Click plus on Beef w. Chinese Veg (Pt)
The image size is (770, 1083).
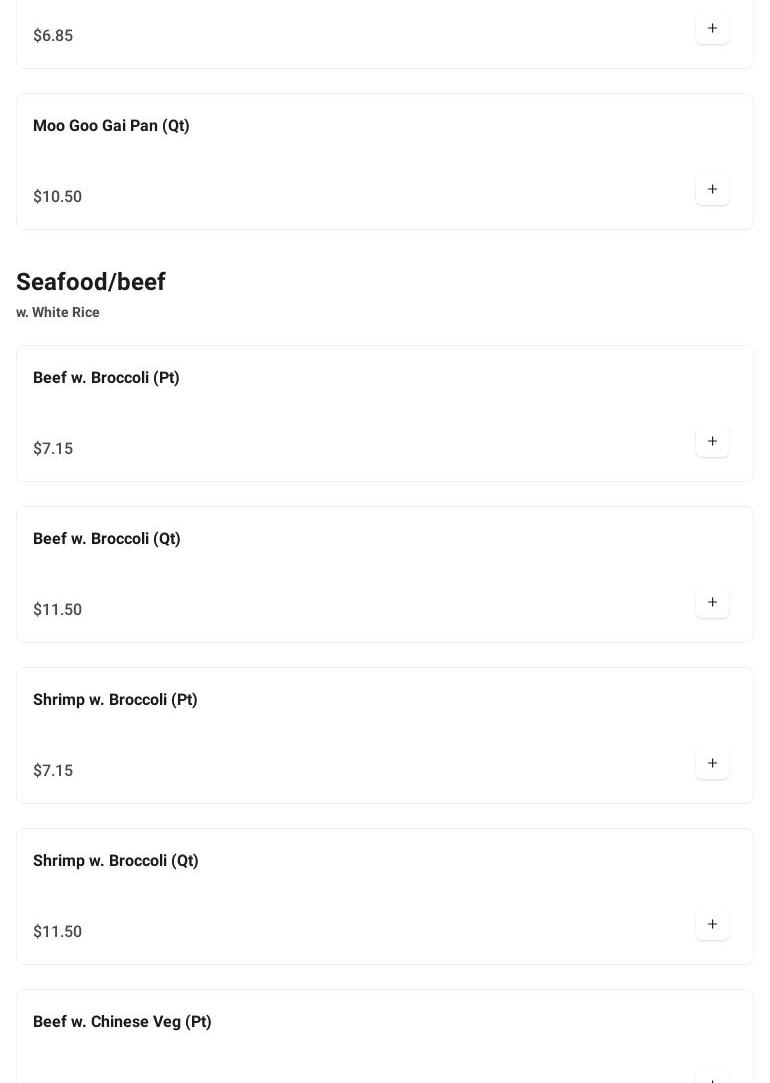point(712,1076)
